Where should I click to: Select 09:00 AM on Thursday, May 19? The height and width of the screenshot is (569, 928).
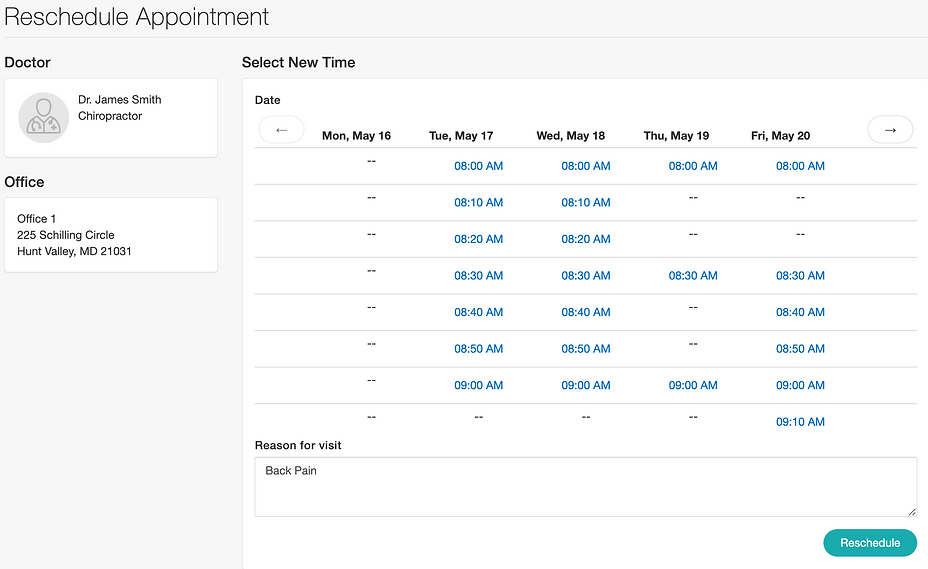[693, 386]
